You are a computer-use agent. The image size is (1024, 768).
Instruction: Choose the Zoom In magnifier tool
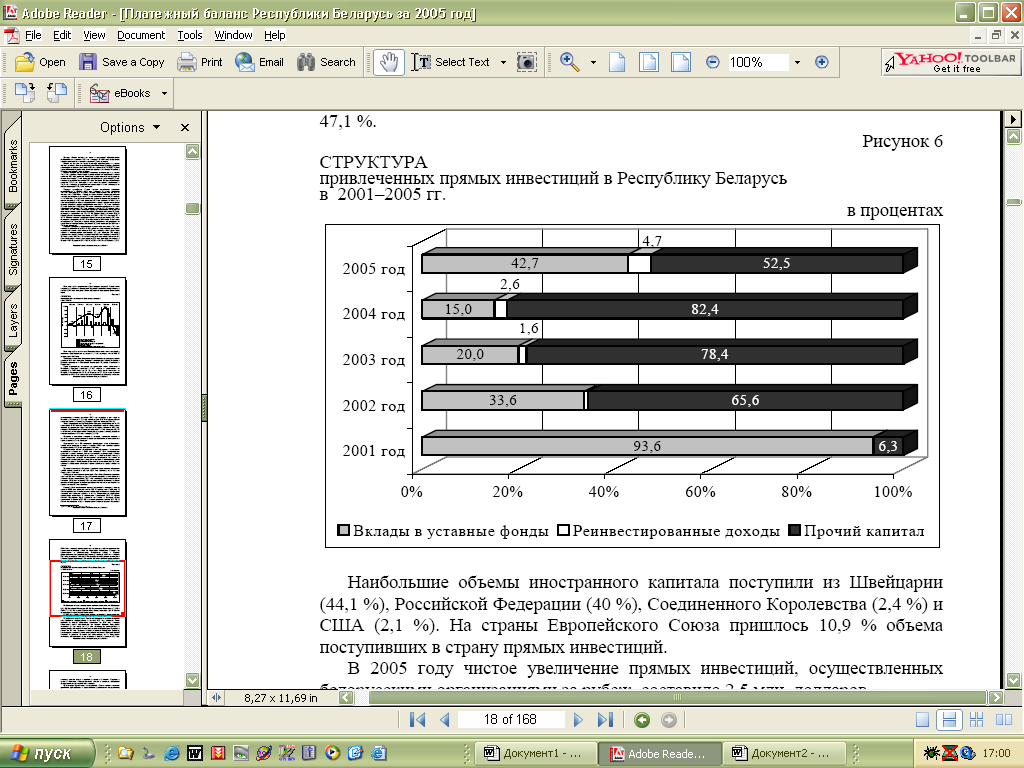tap(569, 62)
